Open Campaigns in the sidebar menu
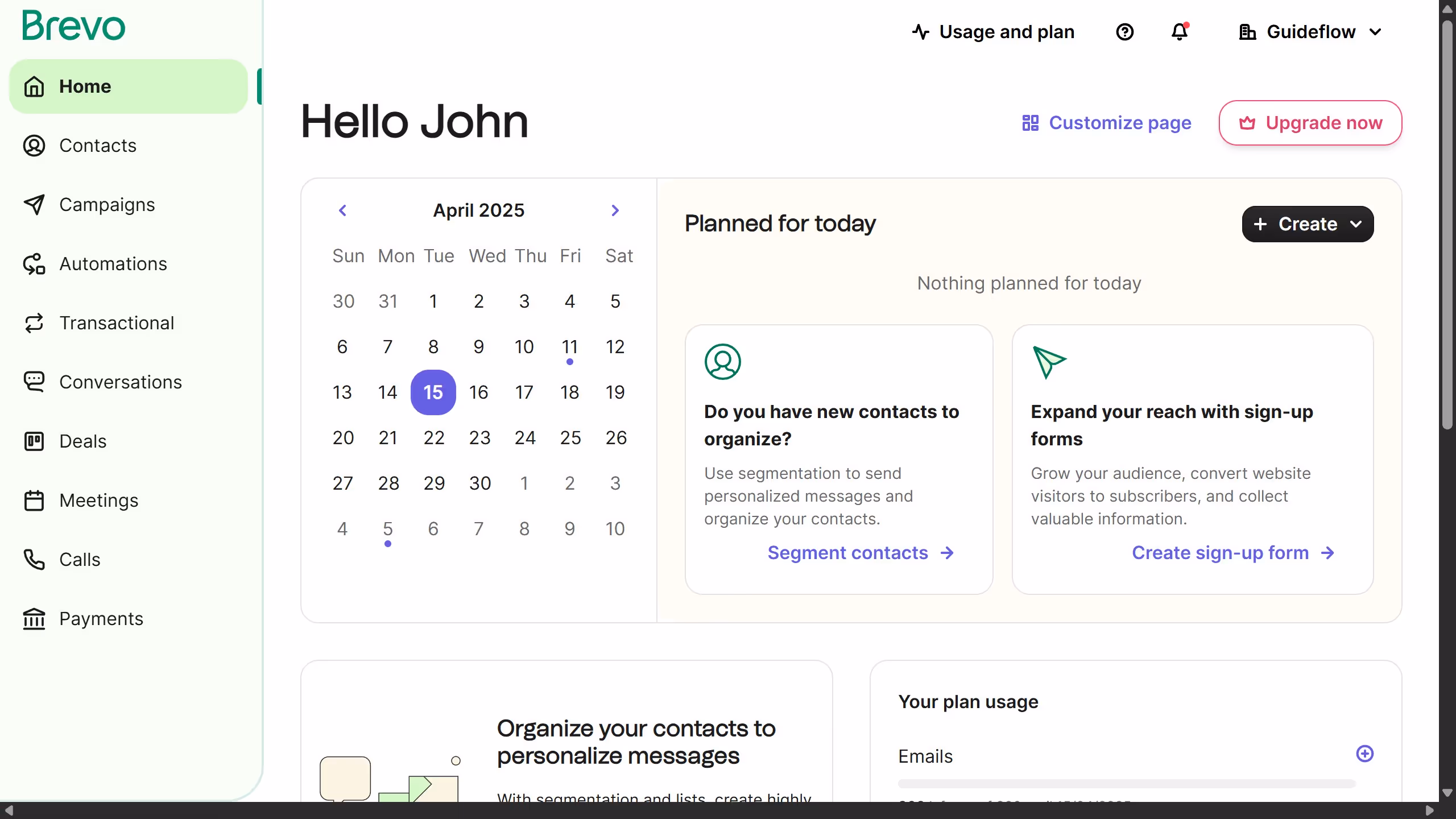 click(107, 205)
